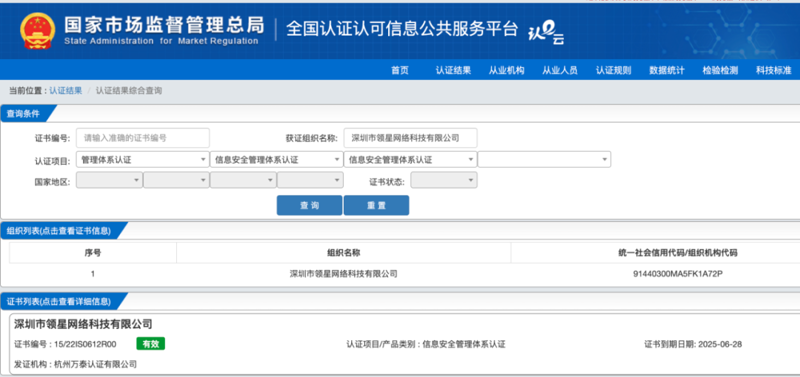The height and width of the screenshot is (377, 800).
Task: Click the 组织列表 section header
Action: 59,231
